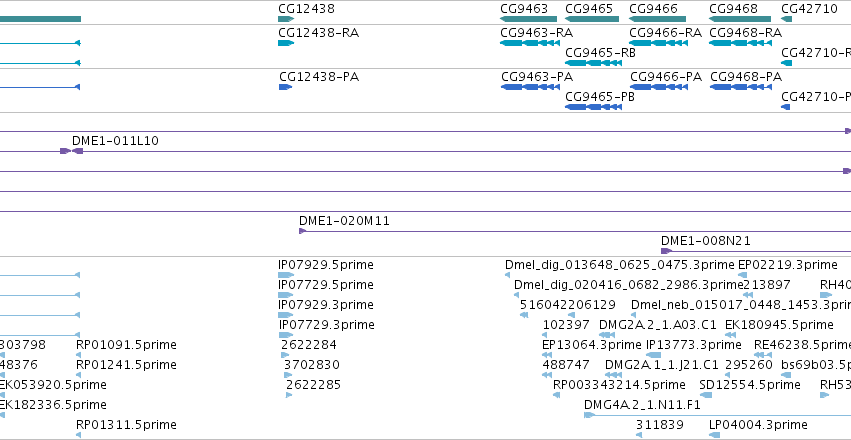Open EST IP07929.3prime

pos(326,305)
